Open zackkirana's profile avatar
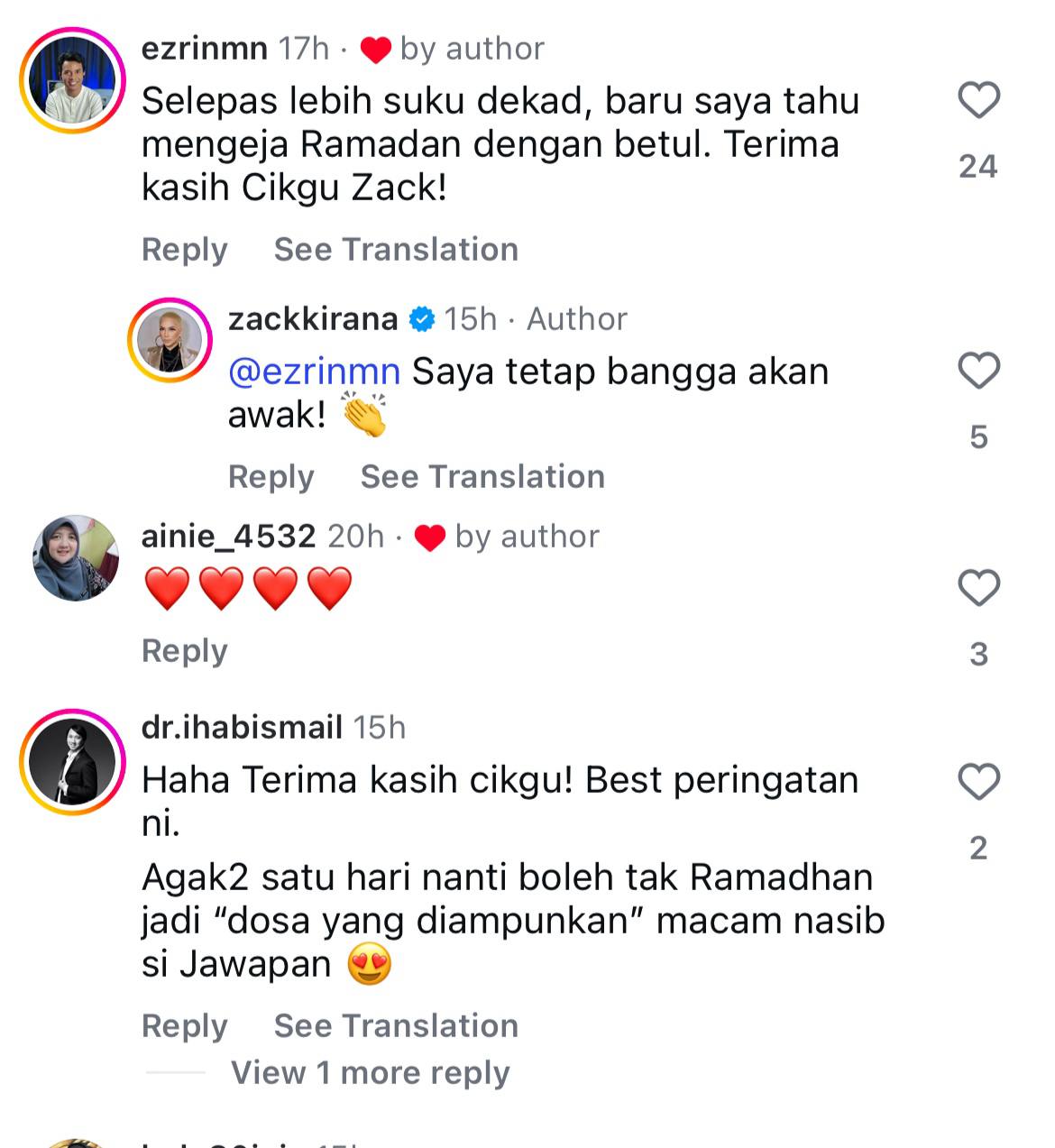 [170, 340]
